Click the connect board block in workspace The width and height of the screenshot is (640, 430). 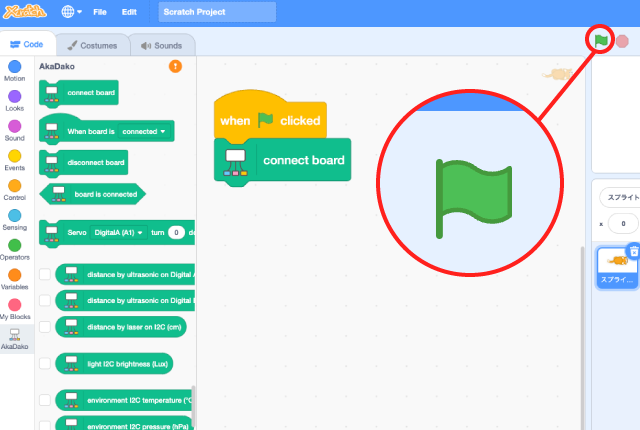[x=282, y=161]
